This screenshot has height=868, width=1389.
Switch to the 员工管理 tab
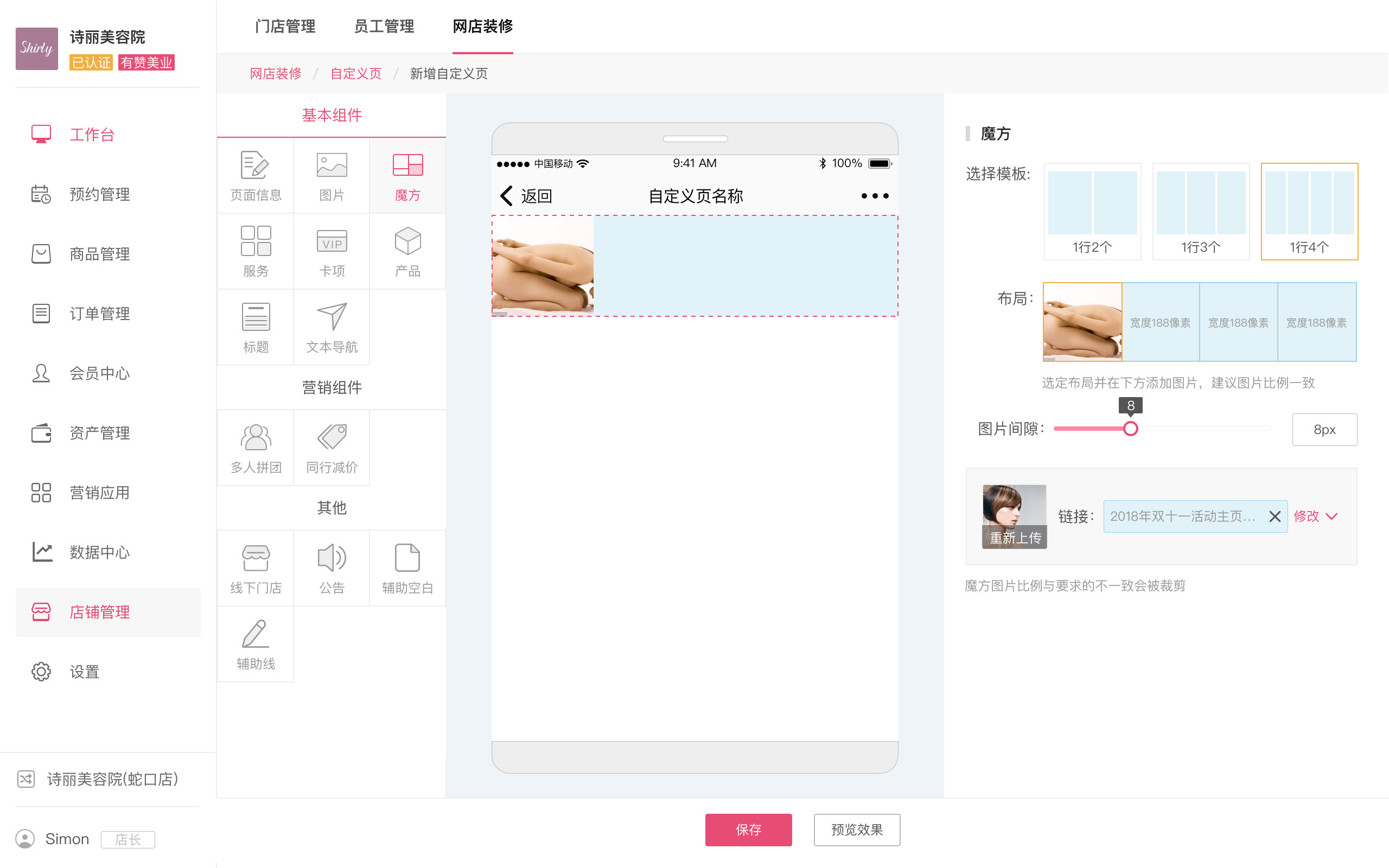pyautogui.click(x=384, y=27)
